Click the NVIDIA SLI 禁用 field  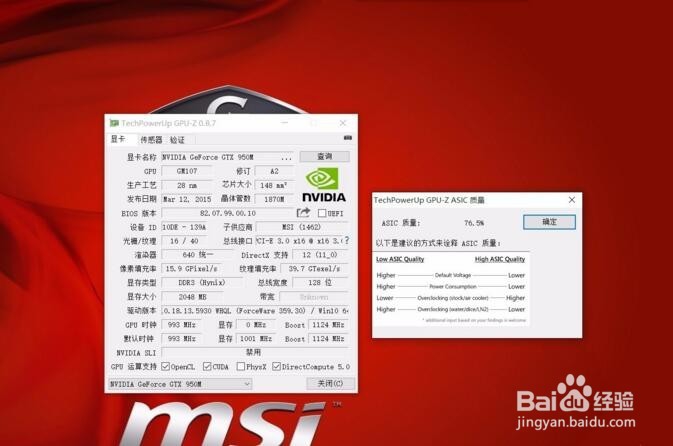tap(255, 352)
